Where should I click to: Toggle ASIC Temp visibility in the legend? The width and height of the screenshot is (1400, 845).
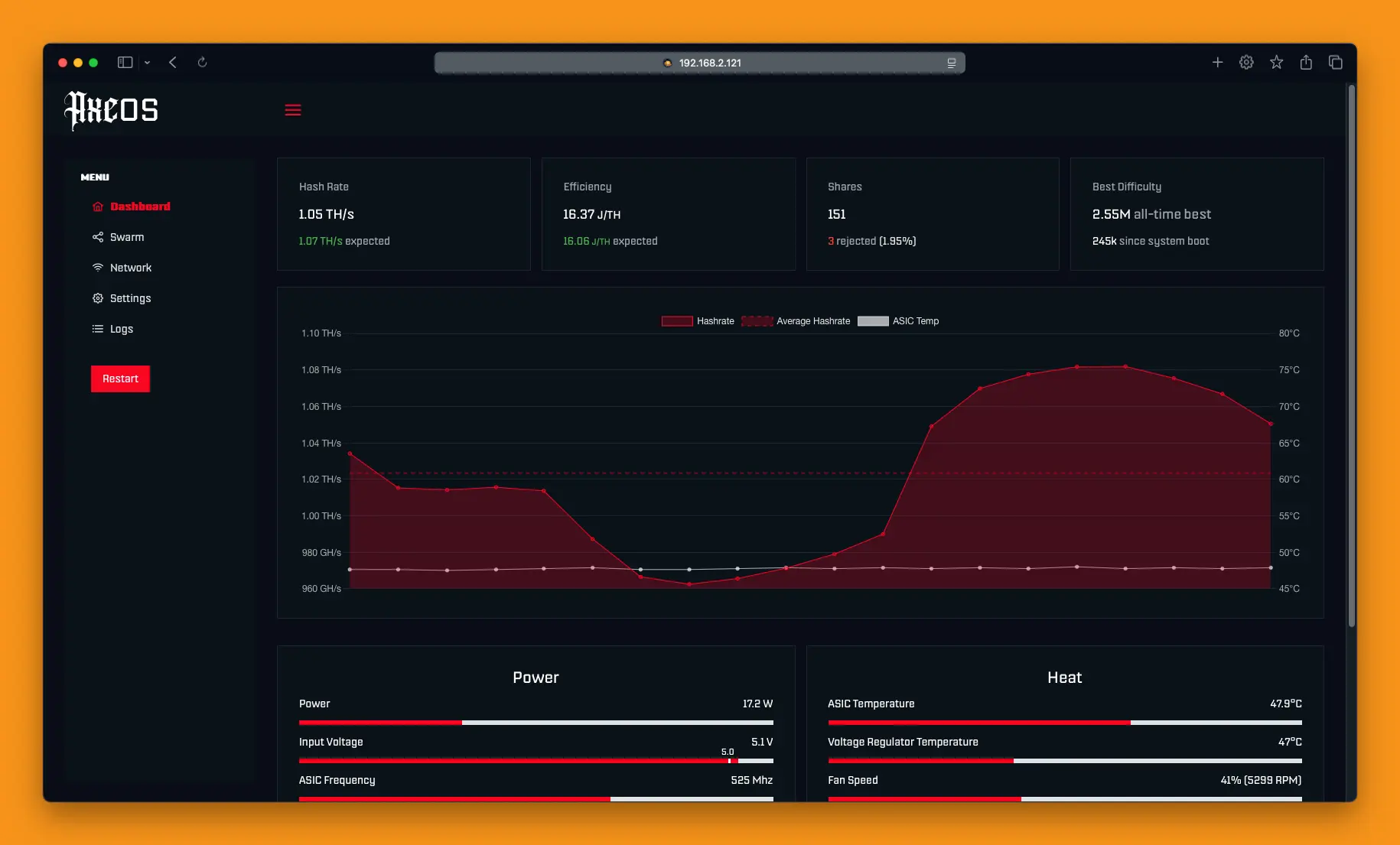(x=900, y=321)
